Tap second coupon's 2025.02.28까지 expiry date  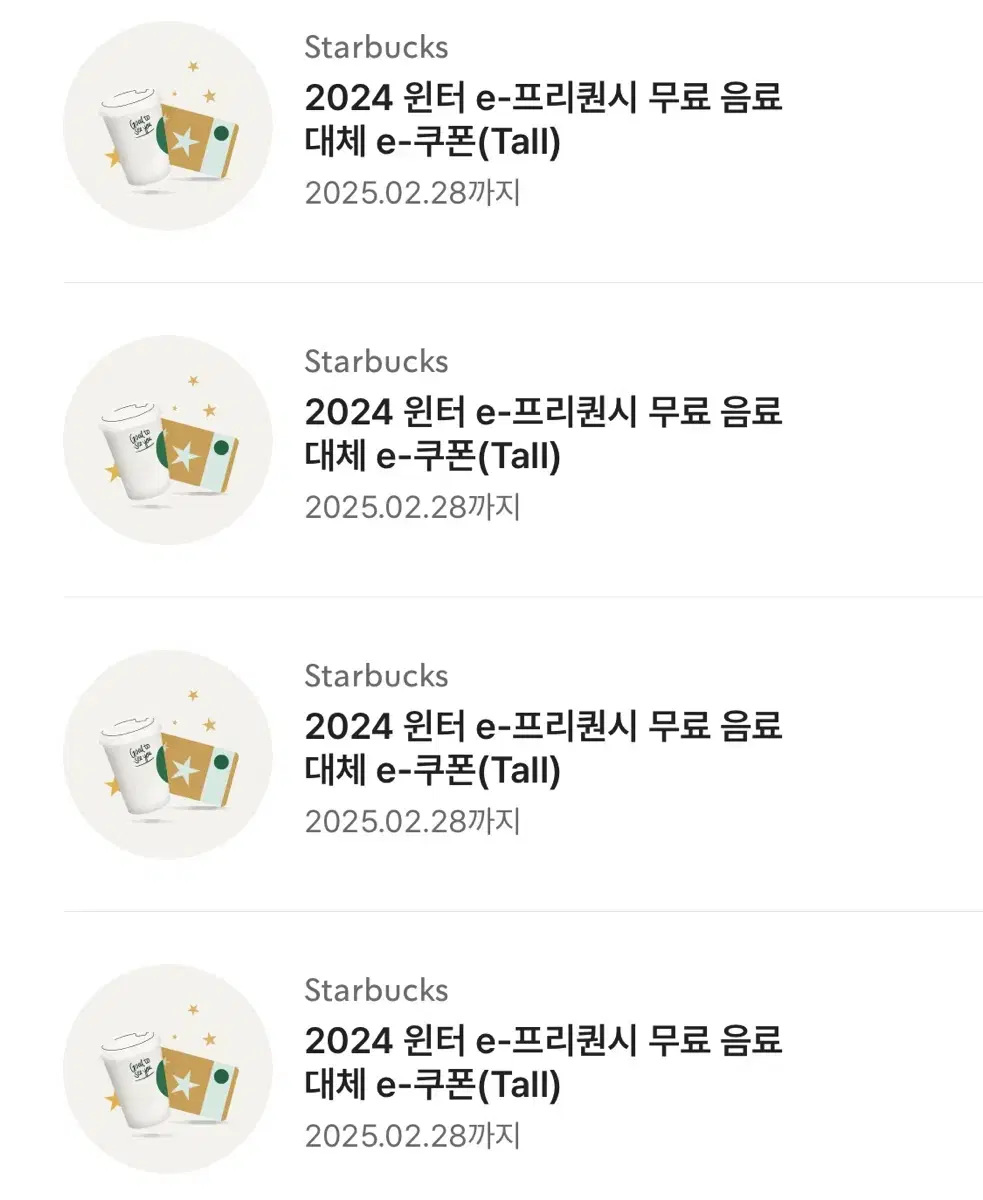click(x=412, y=507)
